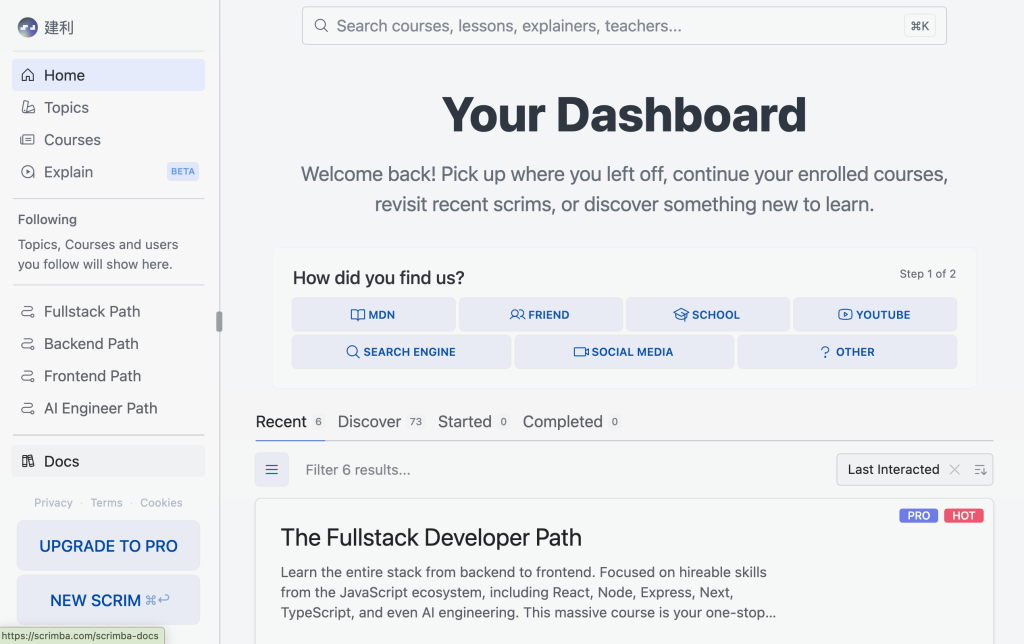Click the Courses list icon
Screen dimensions: 1024x644
[27, 140]
